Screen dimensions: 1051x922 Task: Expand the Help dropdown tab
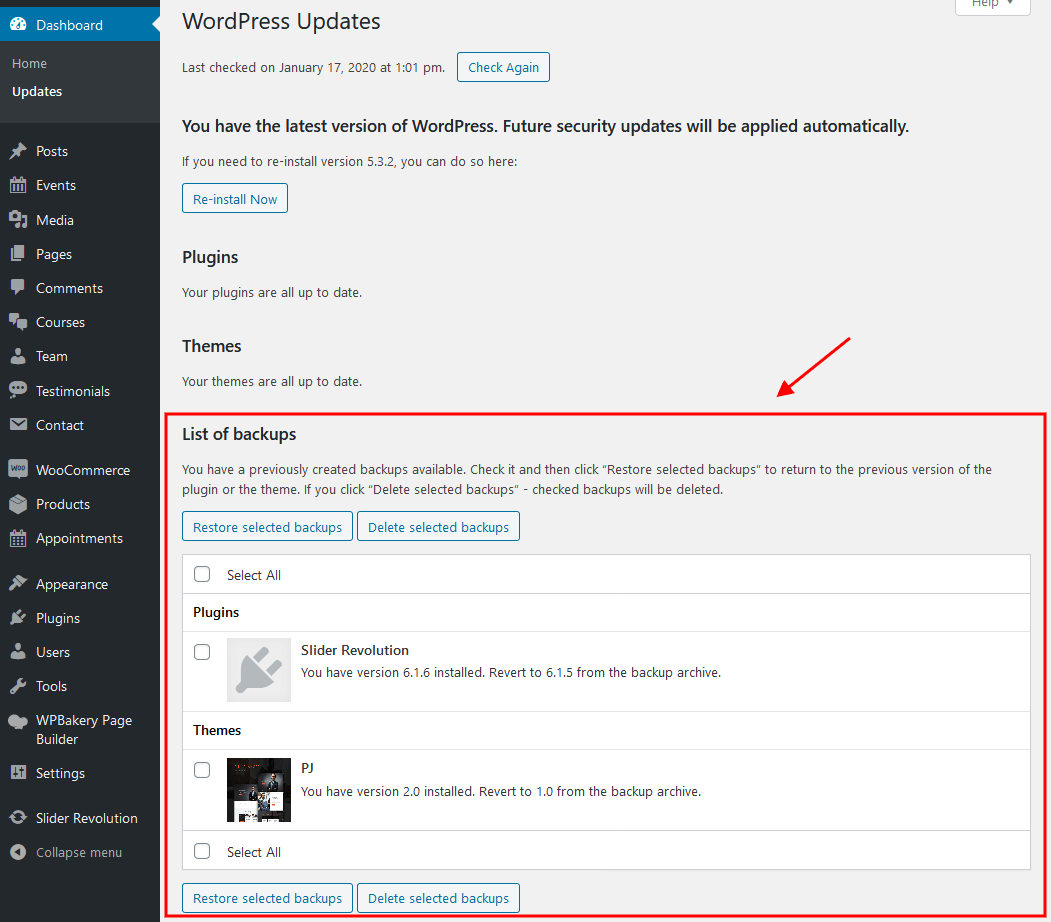[992, 5]
